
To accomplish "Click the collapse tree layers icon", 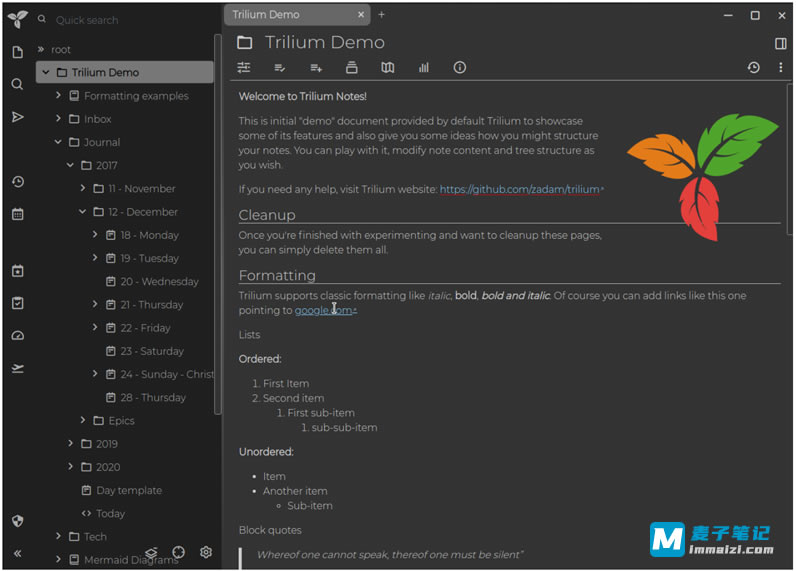I will click(x=151, y=552).
